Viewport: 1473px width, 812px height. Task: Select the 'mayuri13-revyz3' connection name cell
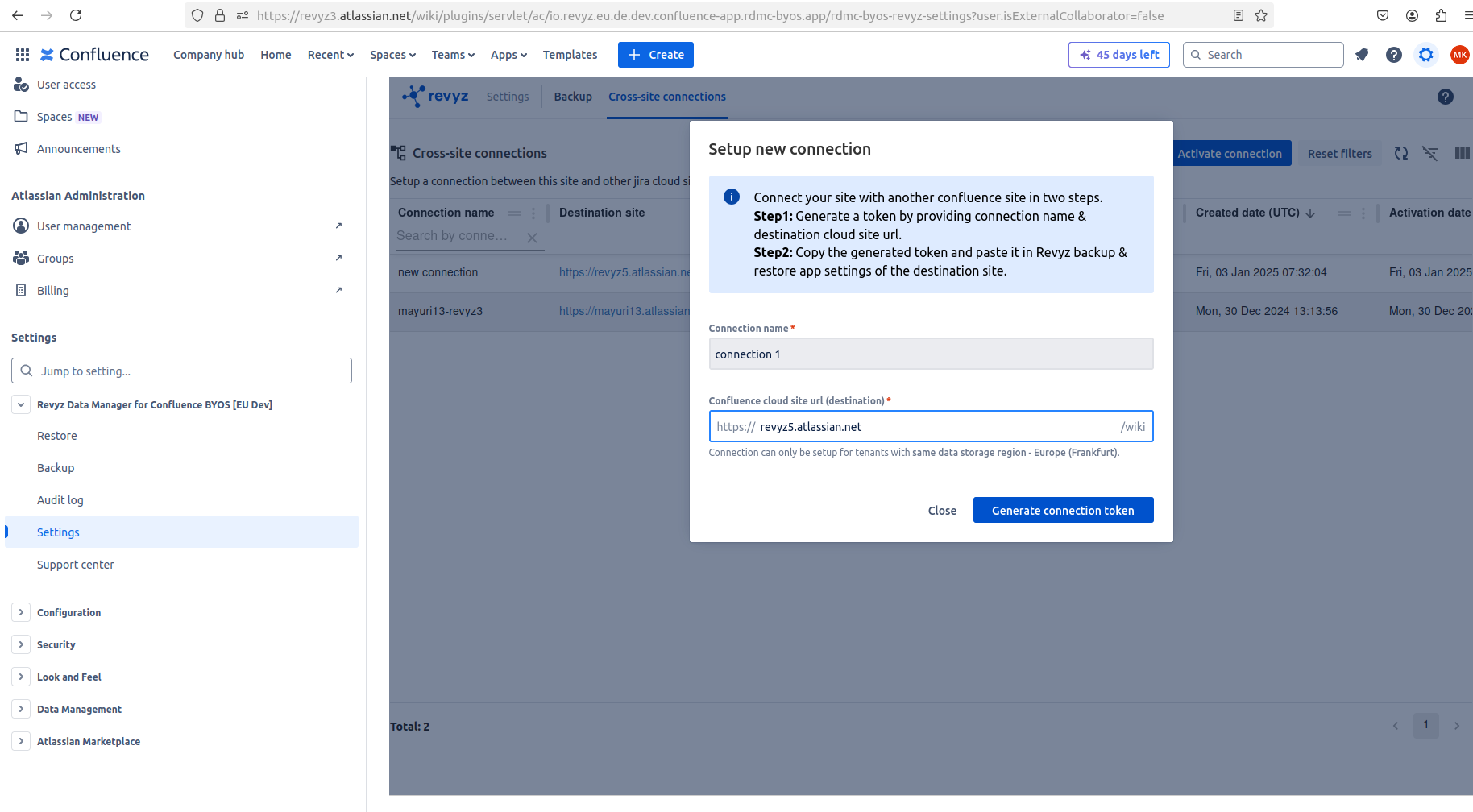tap(440, 311)
